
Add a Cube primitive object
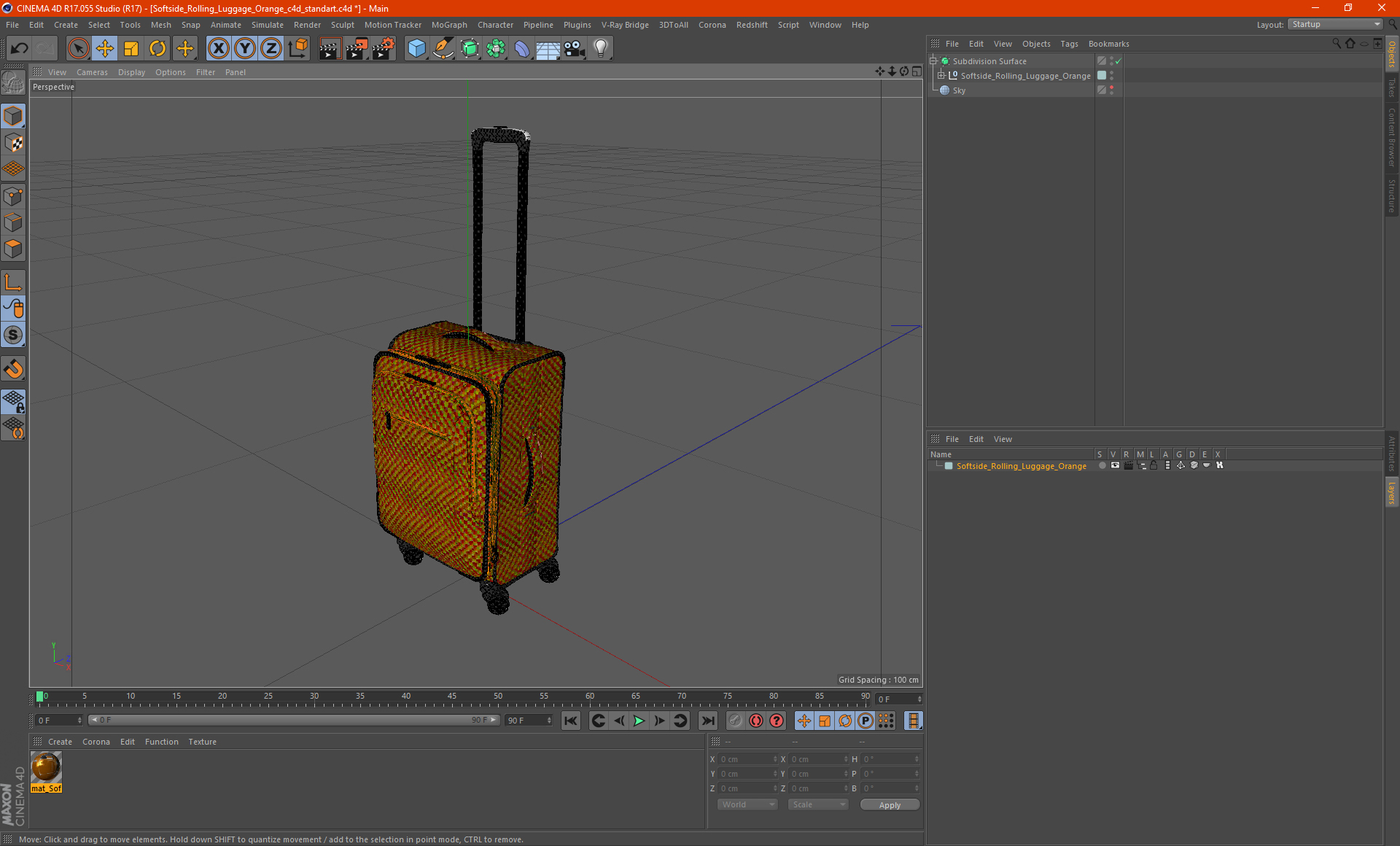[416, 49]
